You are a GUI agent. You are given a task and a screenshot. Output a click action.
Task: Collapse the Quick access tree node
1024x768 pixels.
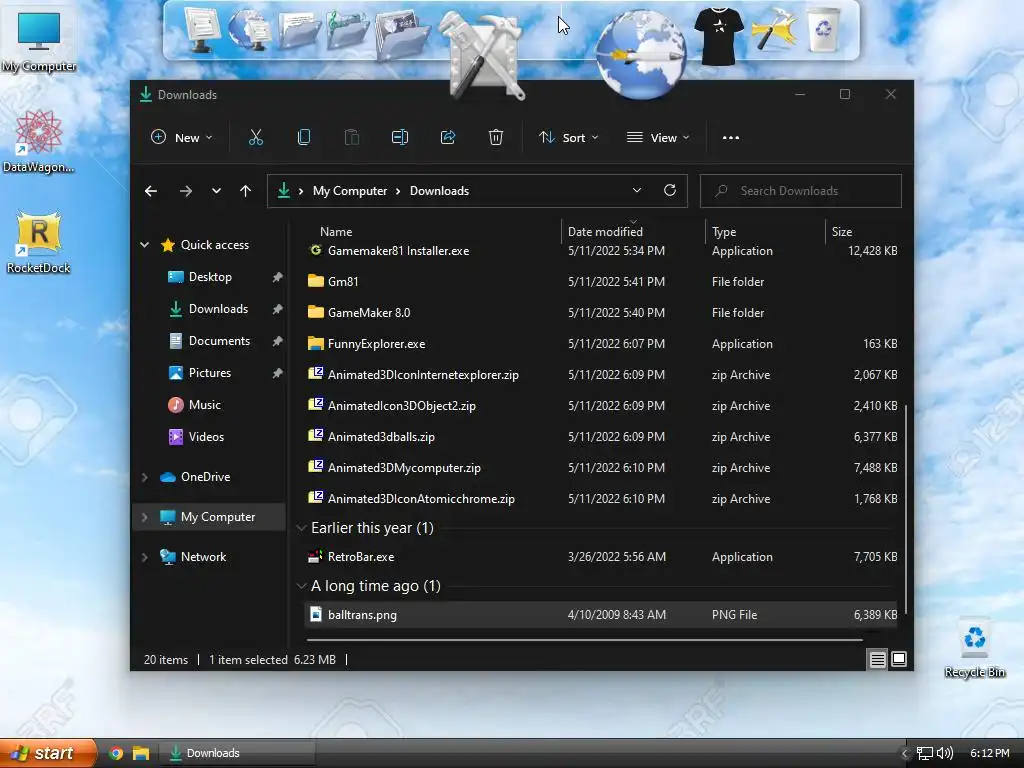(144, 245)
